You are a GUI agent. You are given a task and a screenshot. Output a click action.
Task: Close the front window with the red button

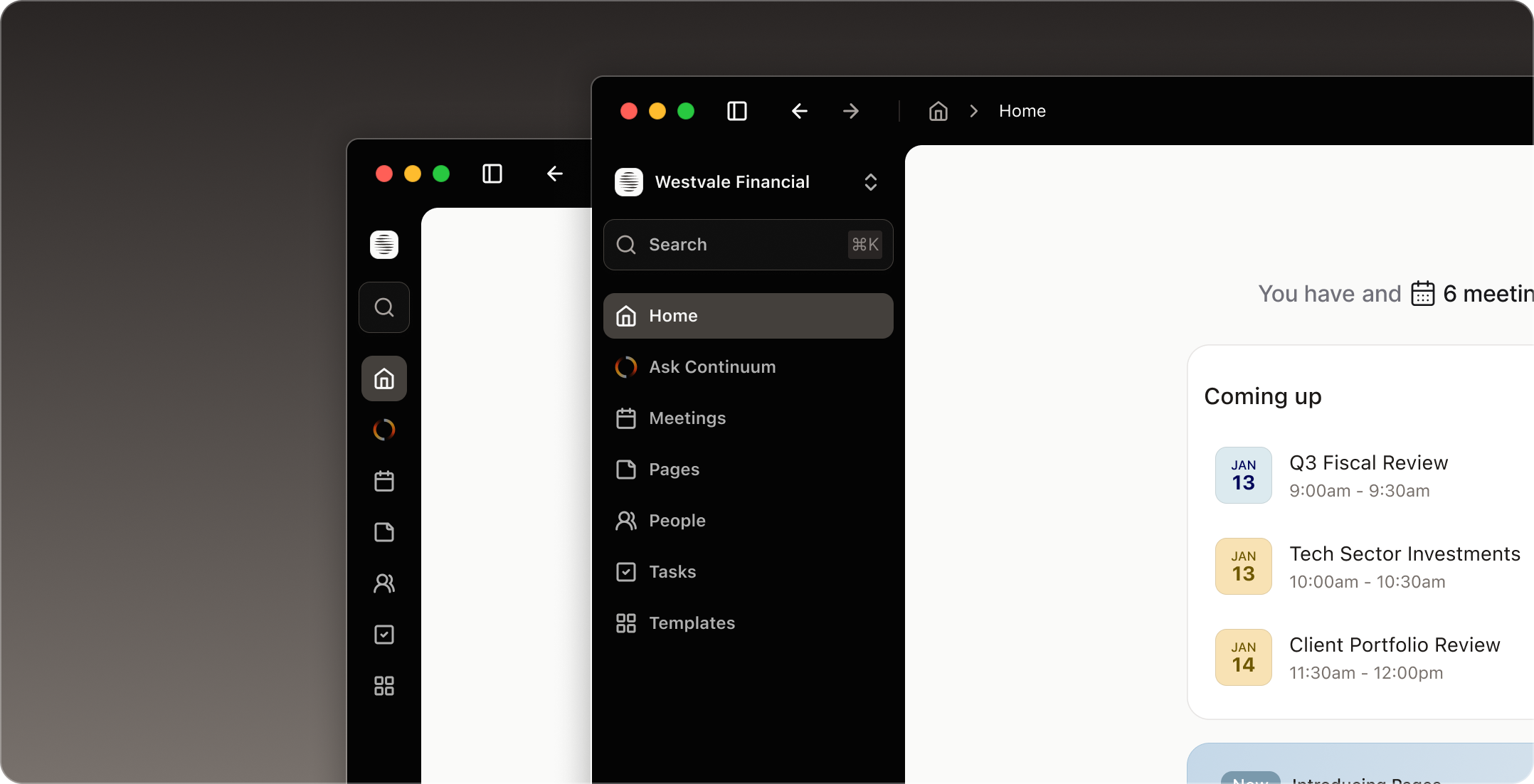click(629, 111)
